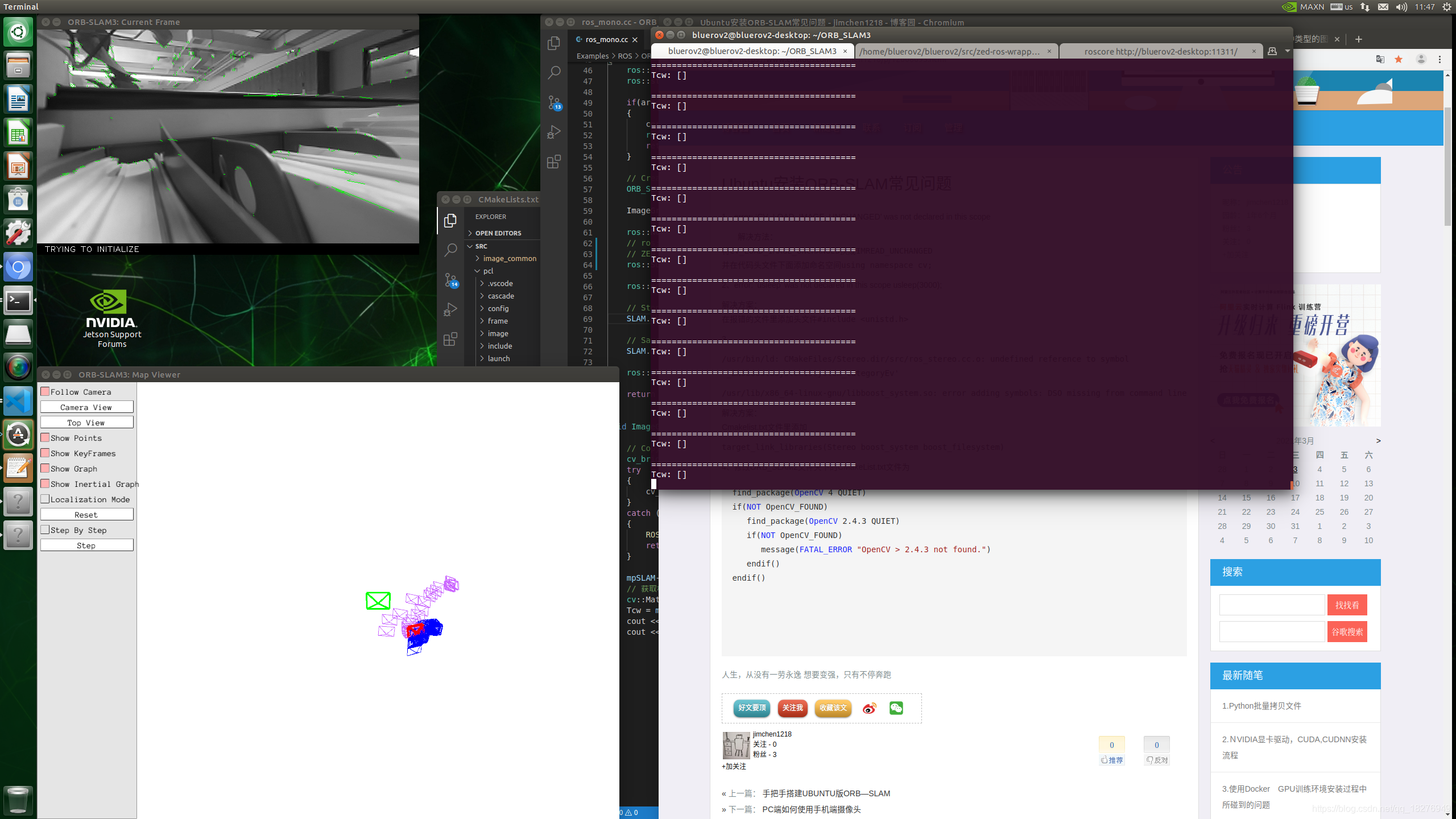Bookmark page with Chromium star icon
This screenshot has height=819, width=1456.
click(x=1399, y=59)
